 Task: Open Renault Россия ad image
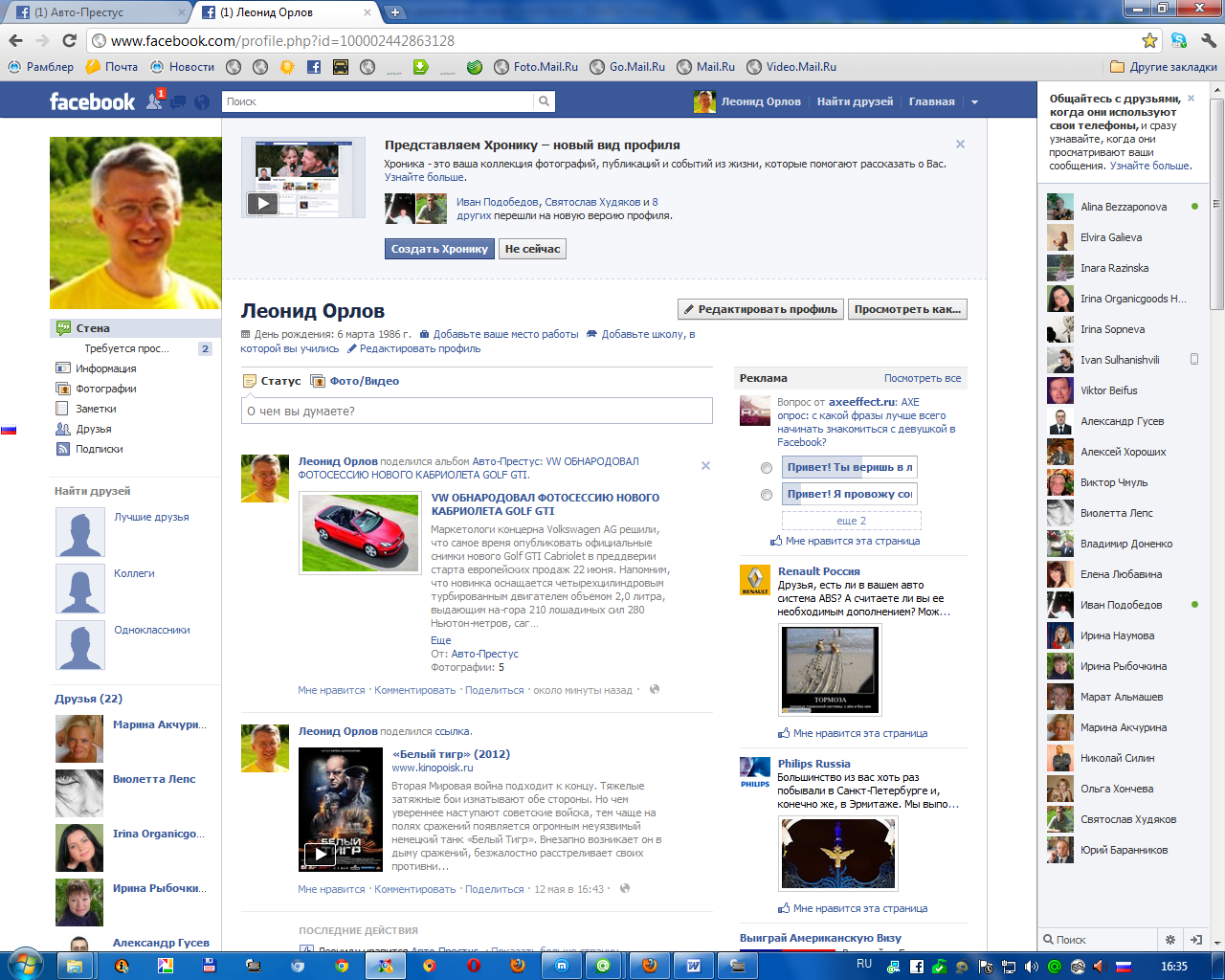(830, 670)
